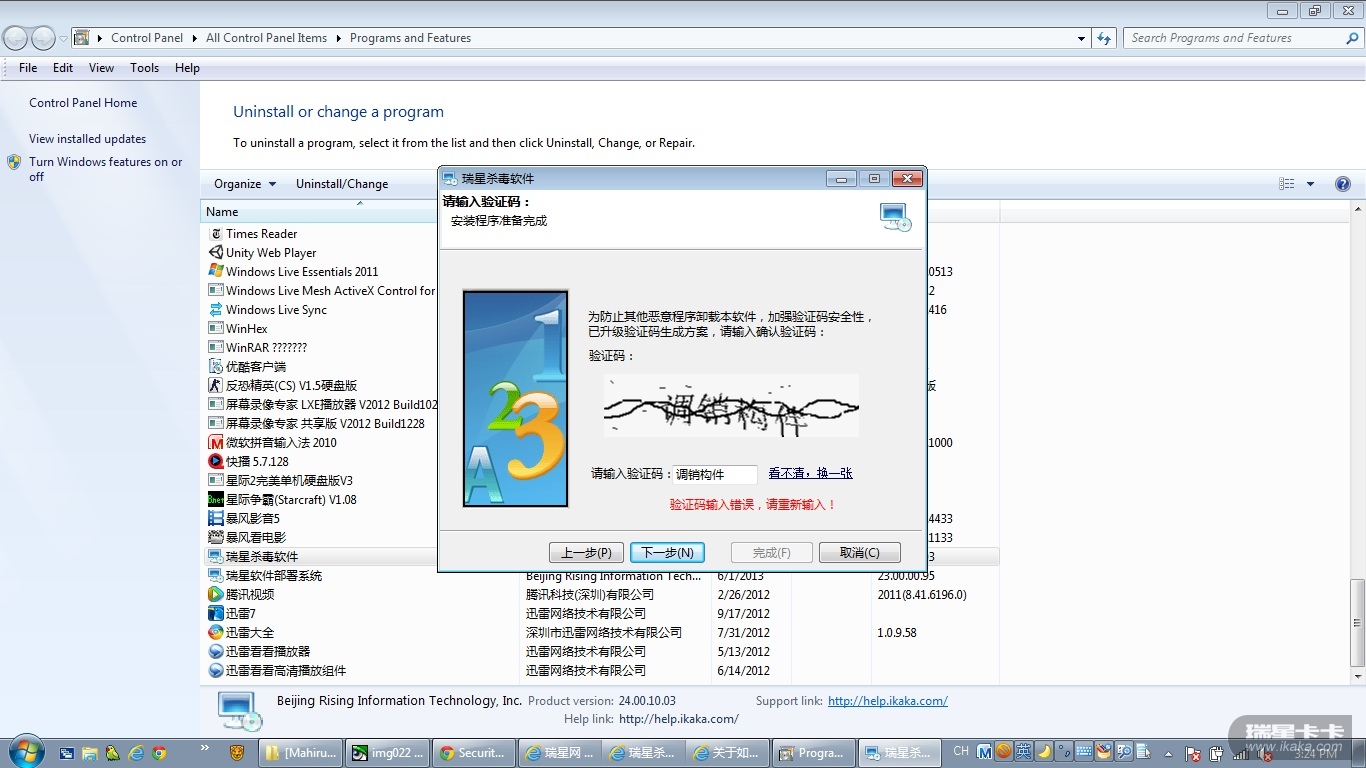The height and width of the screenshot is (768, 1366).
Task: Open Control Panel Home link
Action: pos(83,103)
